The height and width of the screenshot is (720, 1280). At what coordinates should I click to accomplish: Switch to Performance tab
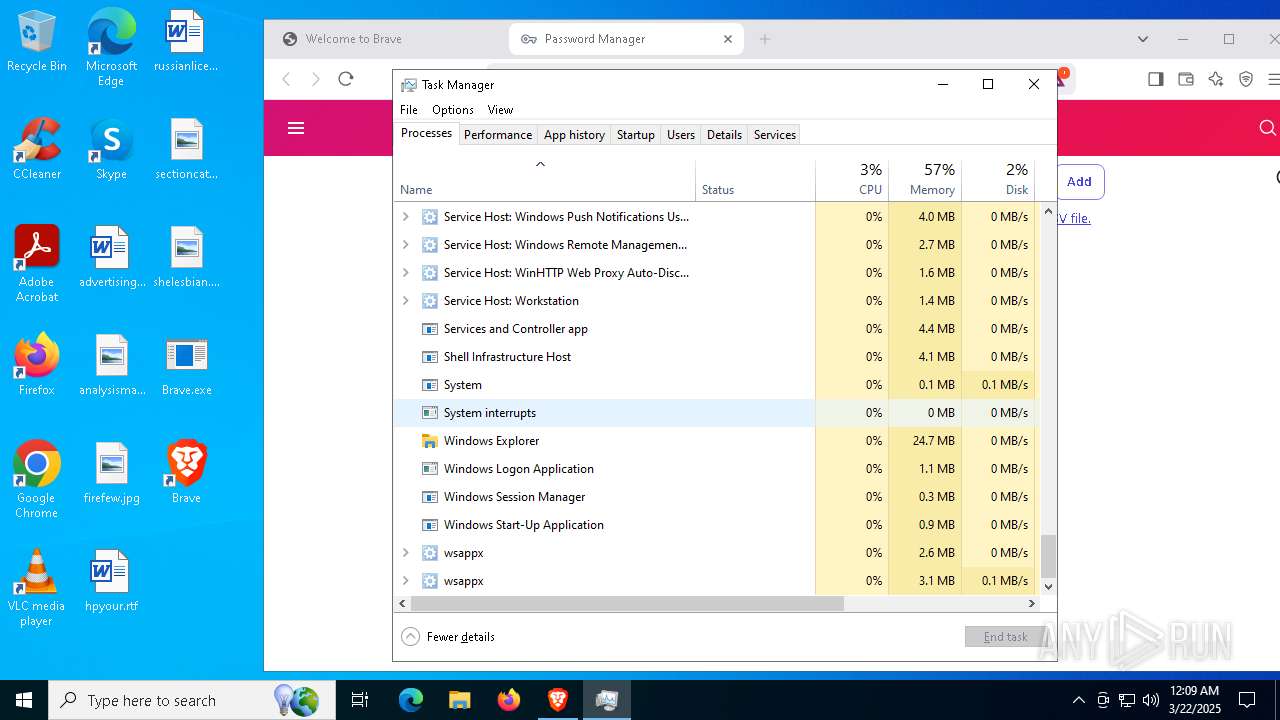point(498,134)
